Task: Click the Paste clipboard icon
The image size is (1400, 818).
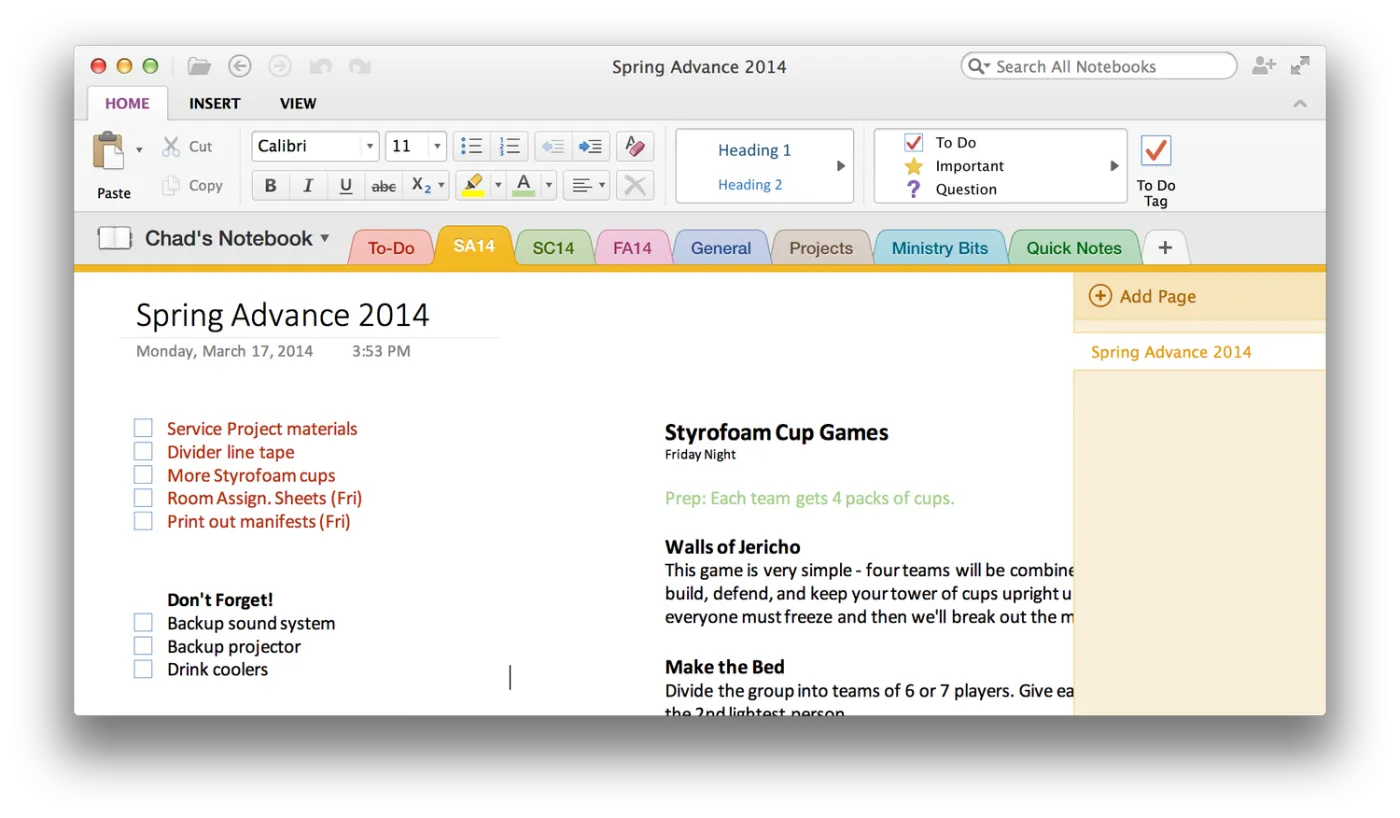Action: click(108, 152)
